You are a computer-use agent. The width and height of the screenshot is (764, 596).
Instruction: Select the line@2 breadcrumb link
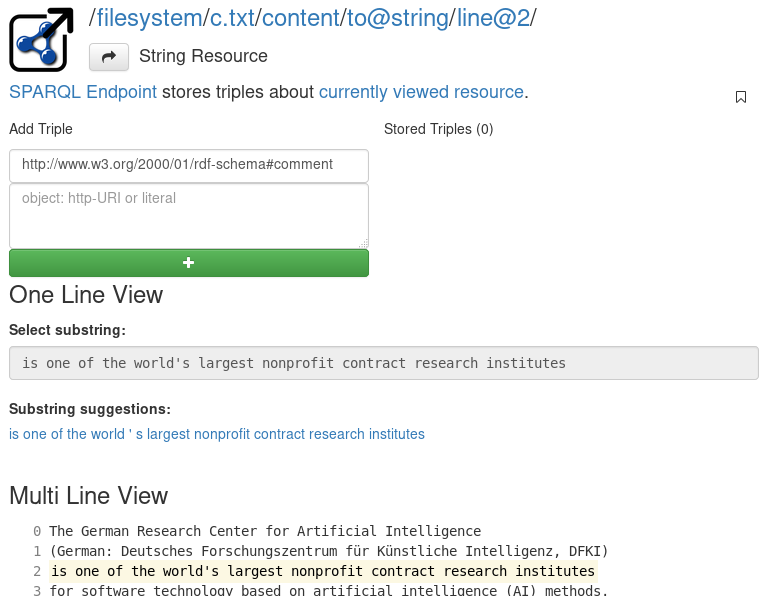coord(493,19)
